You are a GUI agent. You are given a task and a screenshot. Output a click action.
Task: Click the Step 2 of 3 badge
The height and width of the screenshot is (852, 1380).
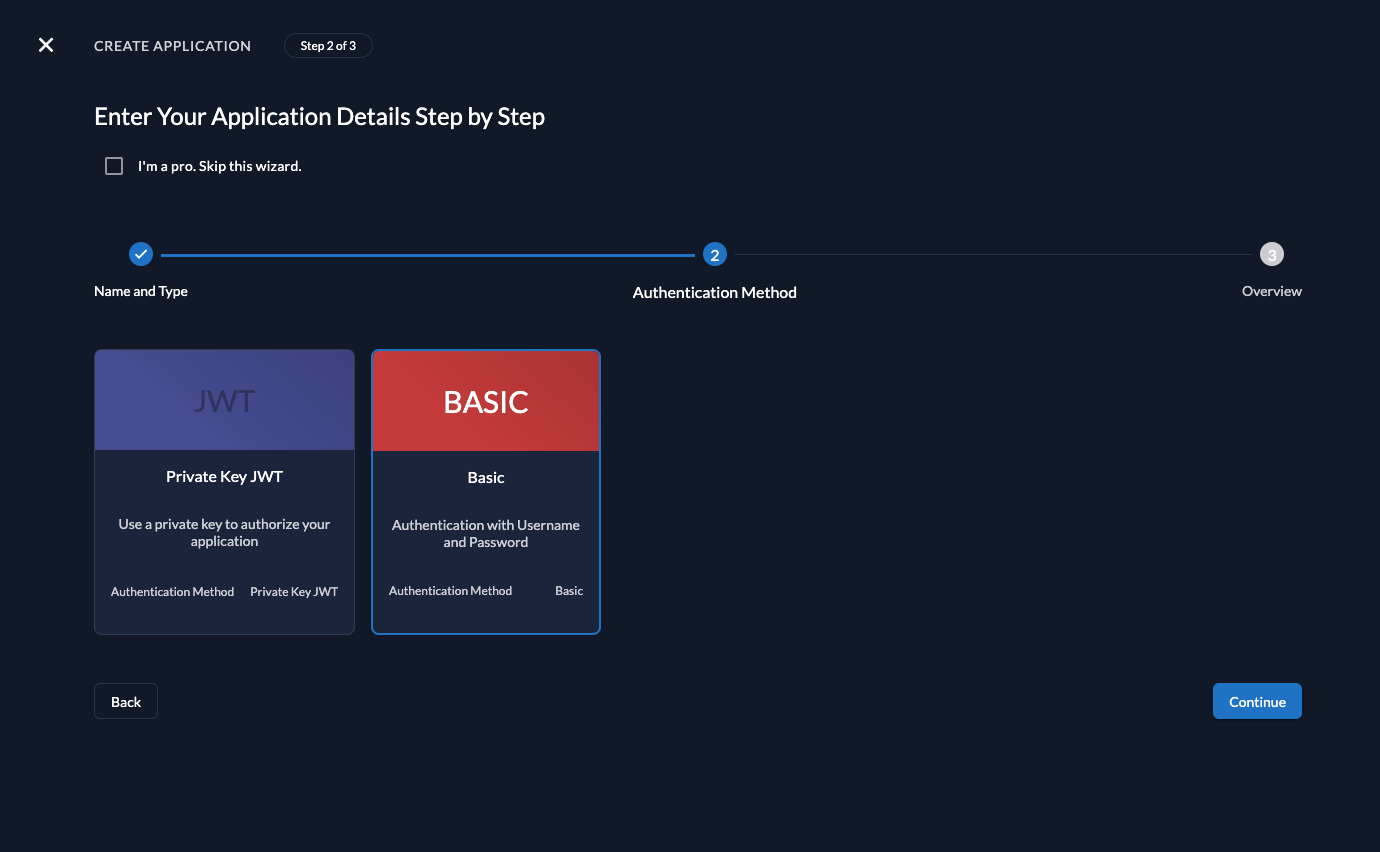point(328,45)
